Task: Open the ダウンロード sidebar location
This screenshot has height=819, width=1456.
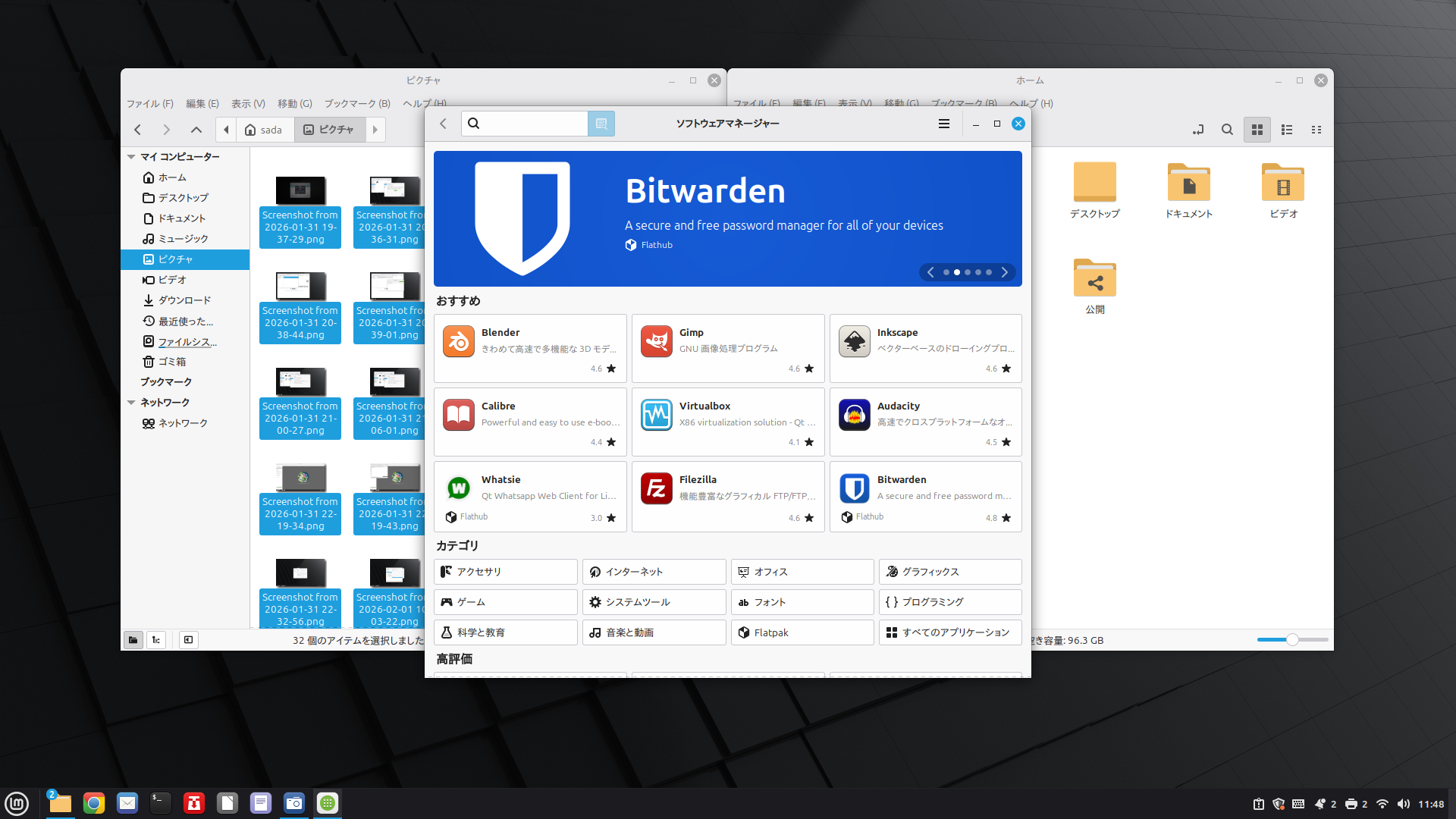Action: pyautogui.click(x=184, y=300)
